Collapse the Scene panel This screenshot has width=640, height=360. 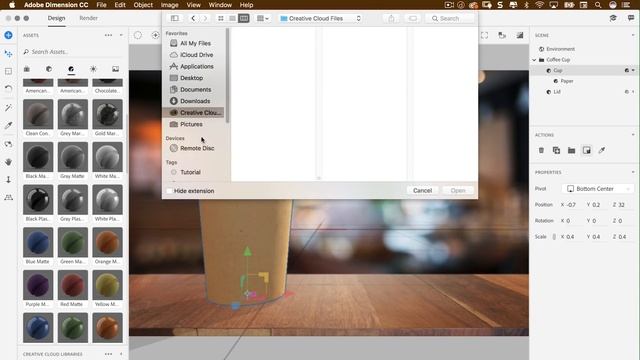(x=633, y=36)
